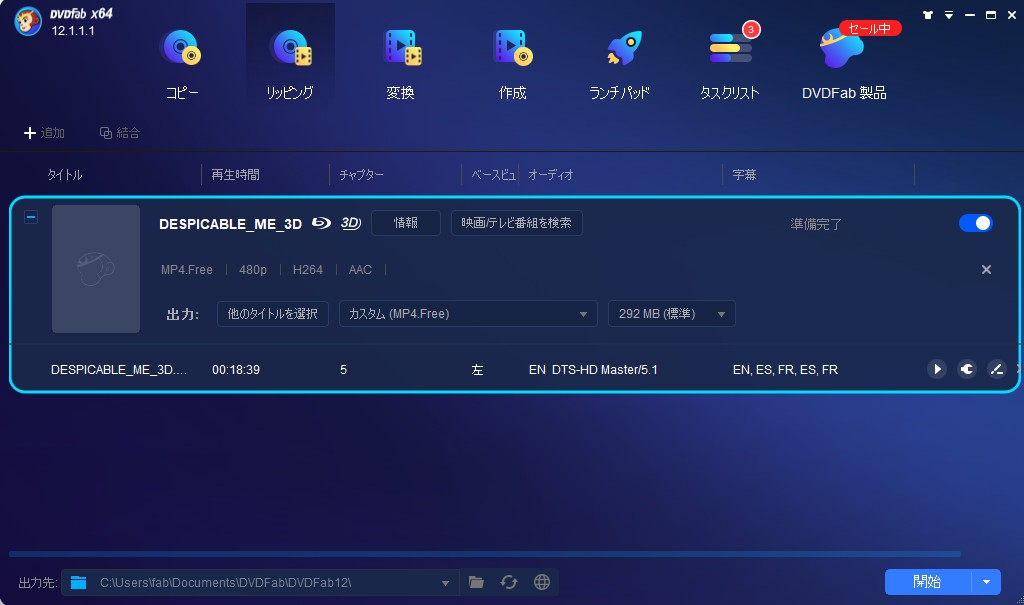Viewport: 1024px width, 605px height.
Task: Click the MP4.Free format label
Action: (187, 269)
